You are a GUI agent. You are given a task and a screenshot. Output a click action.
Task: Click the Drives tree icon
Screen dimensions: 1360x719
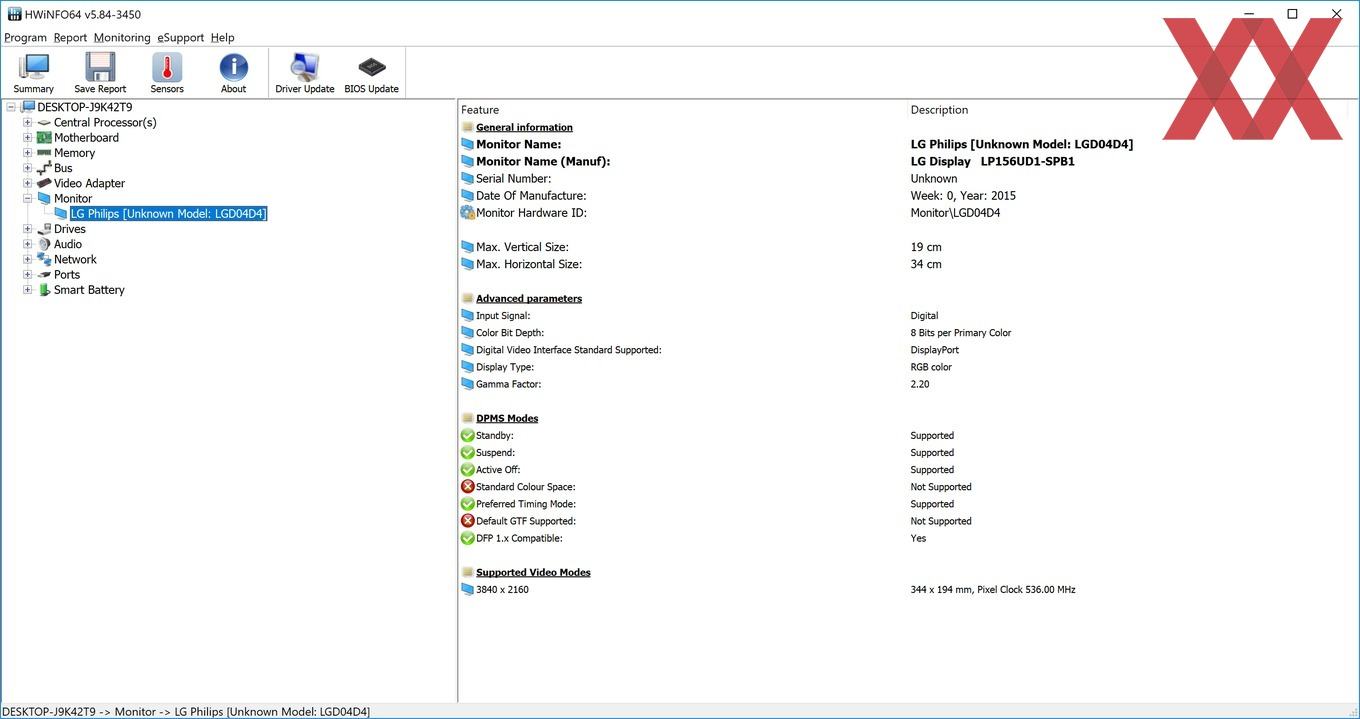tap(44, 229)
